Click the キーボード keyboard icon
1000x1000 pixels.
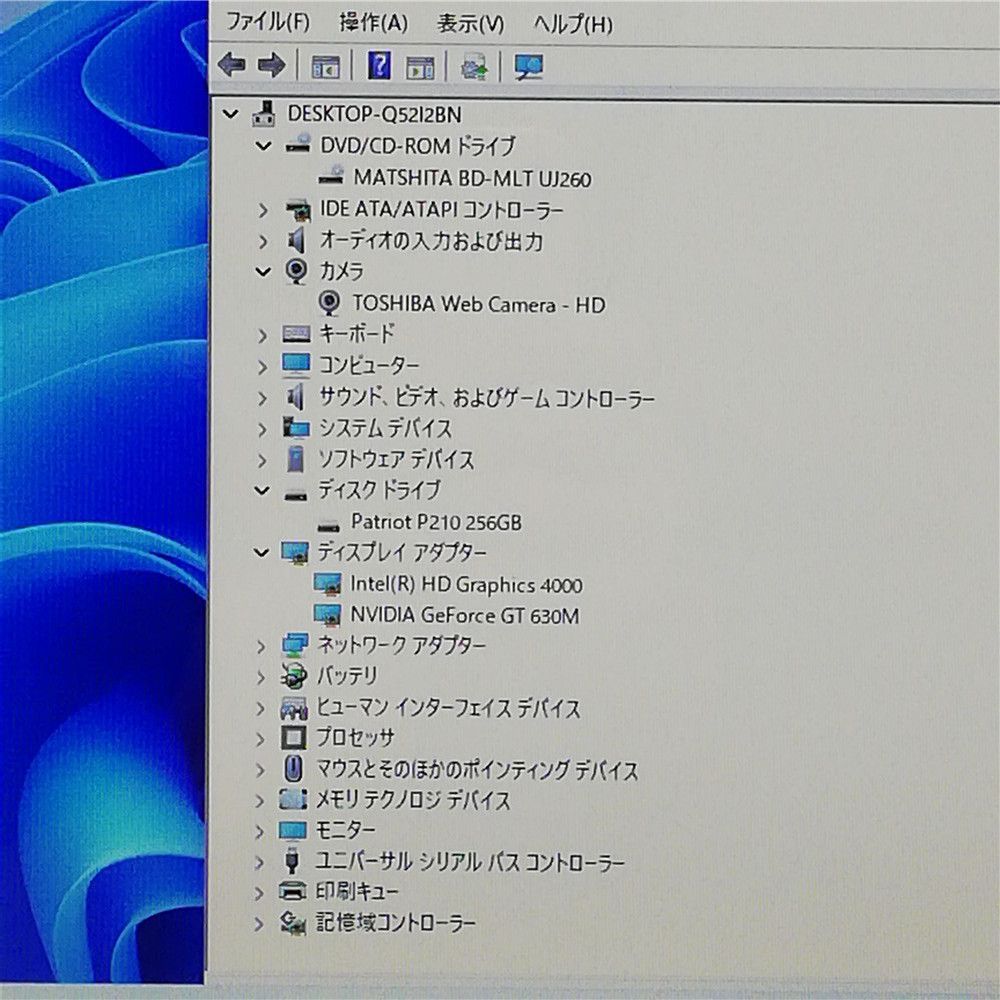[x=297, y=334]
